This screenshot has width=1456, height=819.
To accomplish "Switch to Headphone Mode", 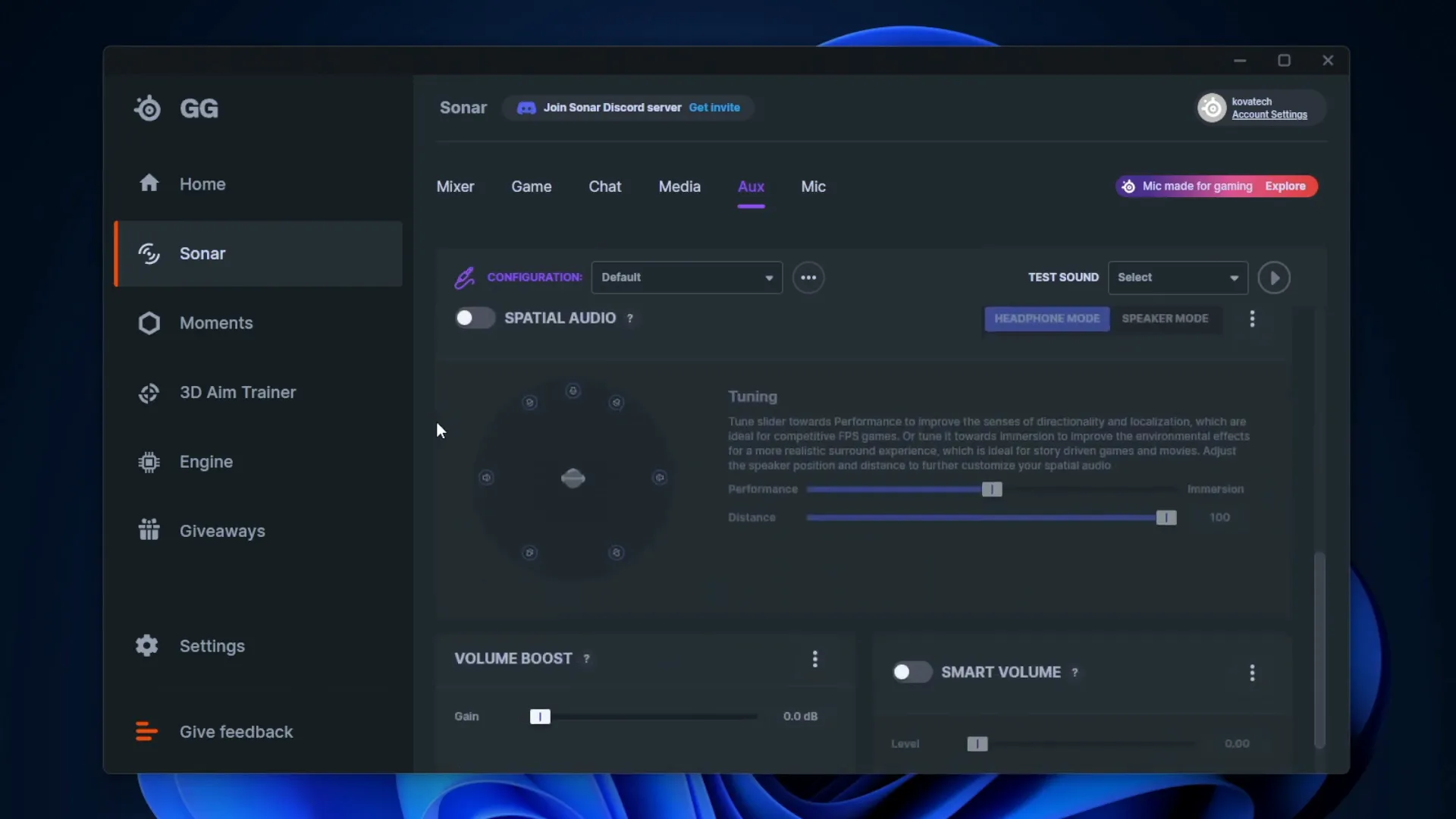I will click(x=1046, y=318).
